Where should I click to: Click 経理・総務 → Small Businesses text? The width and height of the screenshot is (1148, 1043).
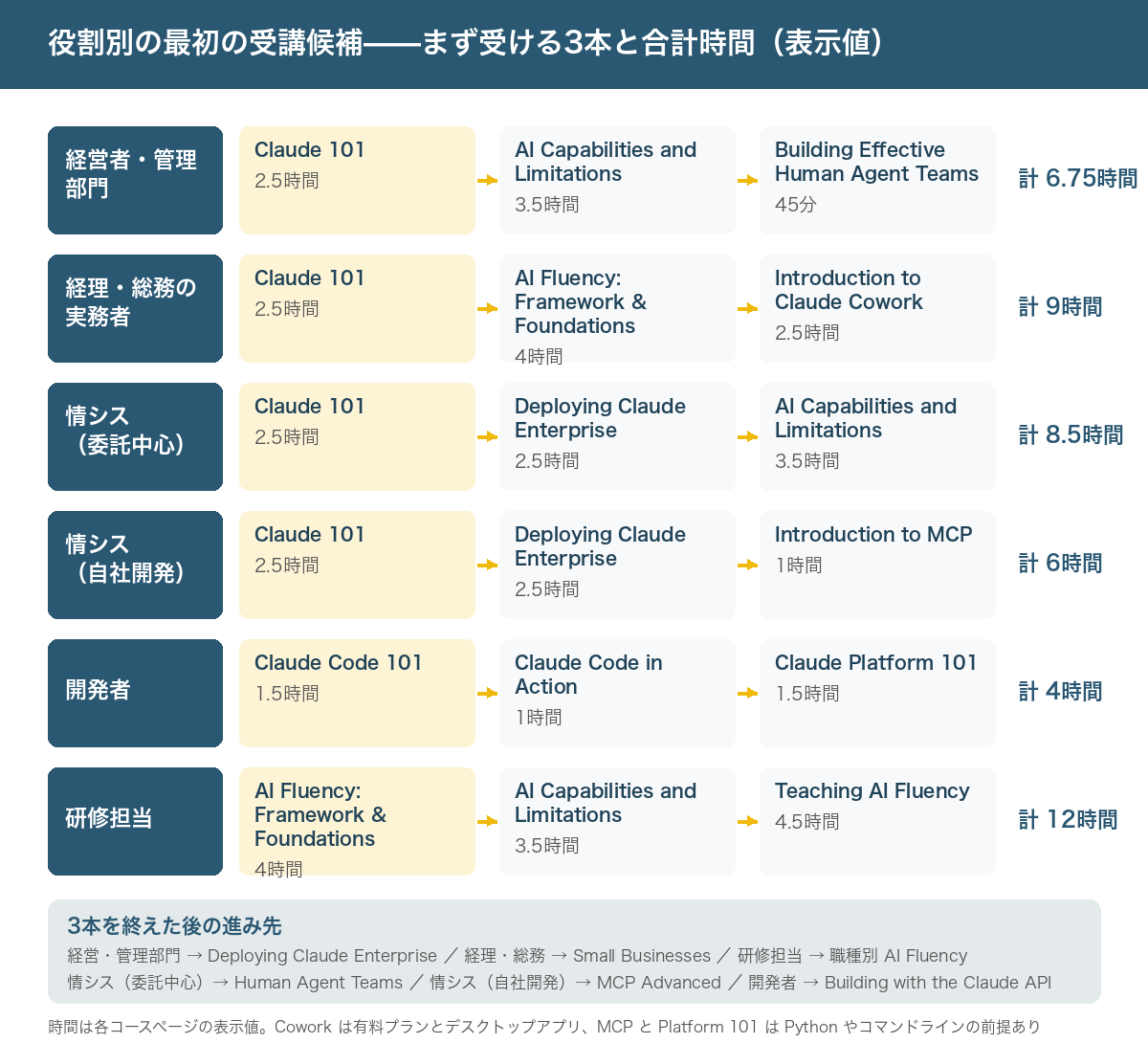click(x=587, y=956)
